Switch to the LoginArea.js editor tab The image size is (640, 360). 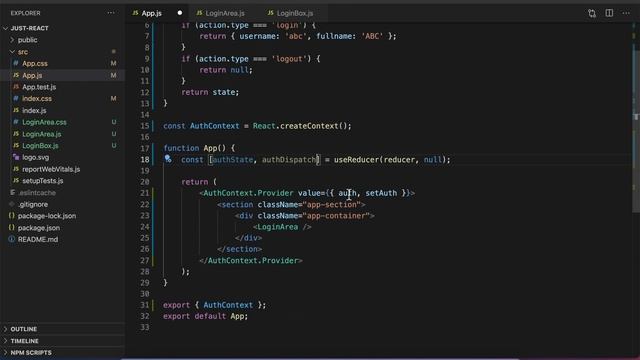click(x=225, y=13)
